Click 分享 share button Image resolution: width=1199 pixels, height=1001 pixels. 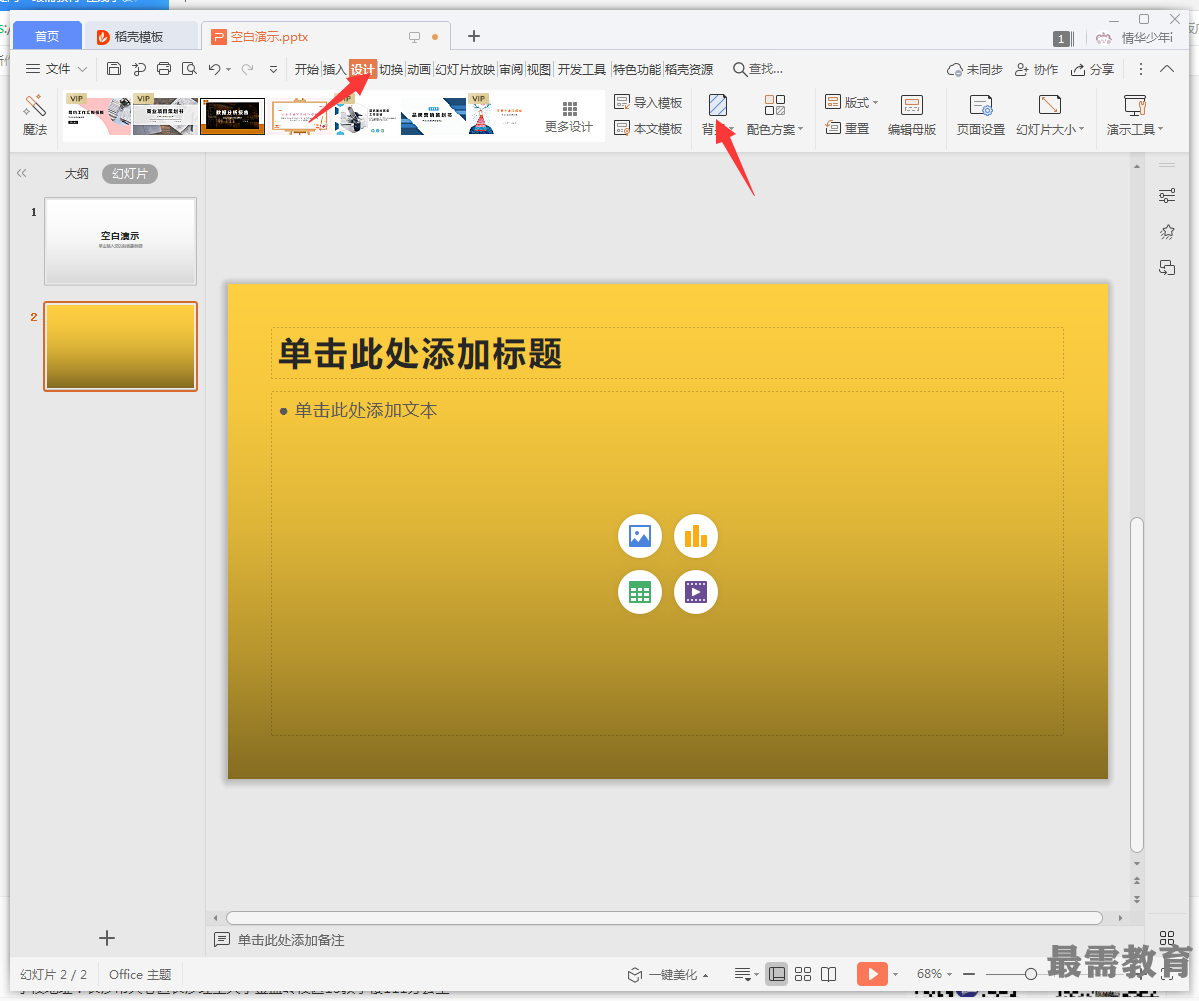[1093, 70]
